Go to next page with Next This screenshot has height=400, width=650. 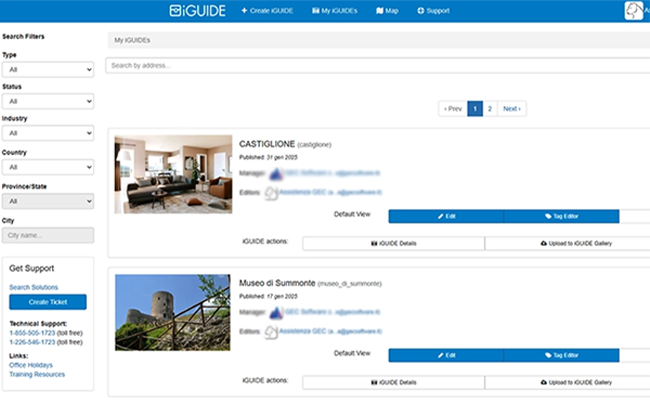[512, 109]
